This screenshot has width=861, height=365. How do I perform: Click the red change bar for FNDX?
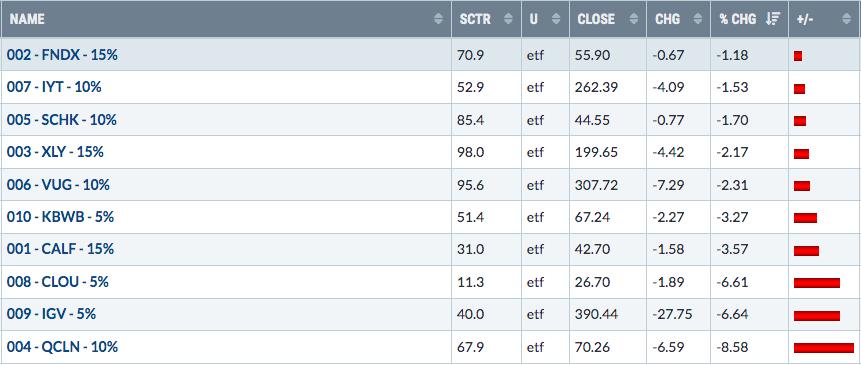point(798,56)
